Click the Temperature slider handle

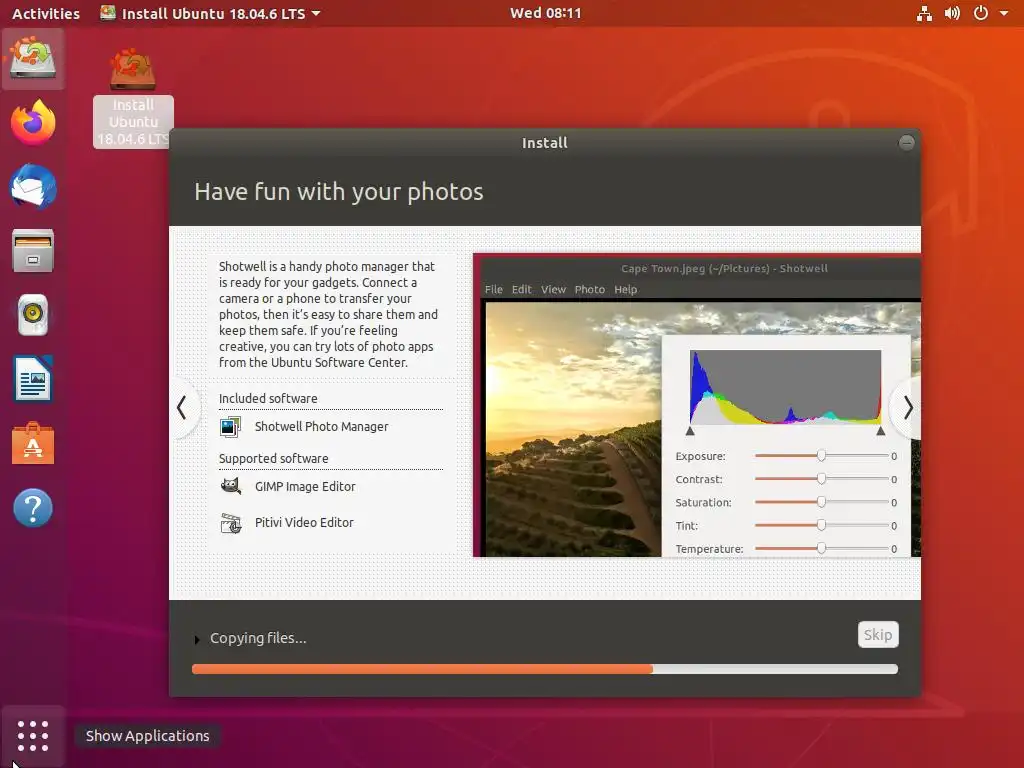click(x=821, y=549)
